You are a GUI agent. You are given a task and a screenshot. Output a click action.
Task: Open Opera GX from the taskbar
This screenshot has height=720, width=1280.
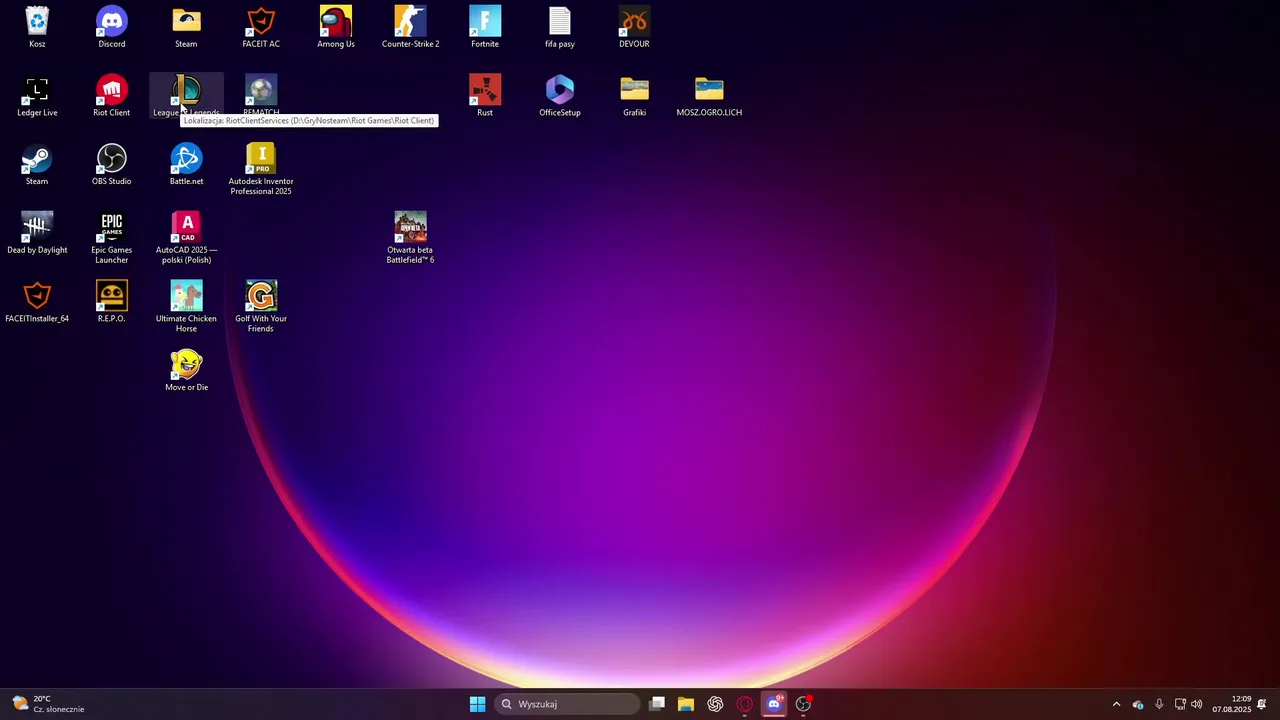tap(744, 704)
